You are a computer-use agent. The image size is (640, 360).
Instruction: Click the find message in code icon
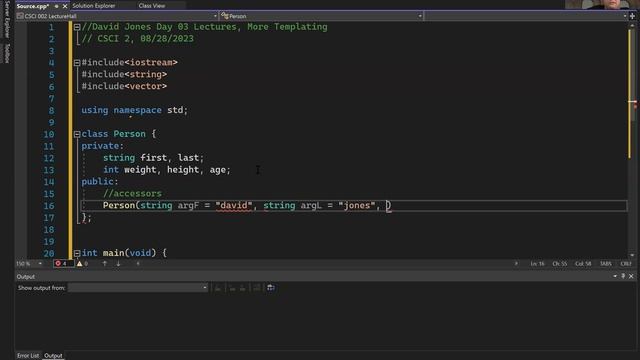pyautogui.click(x=218, y=288)
